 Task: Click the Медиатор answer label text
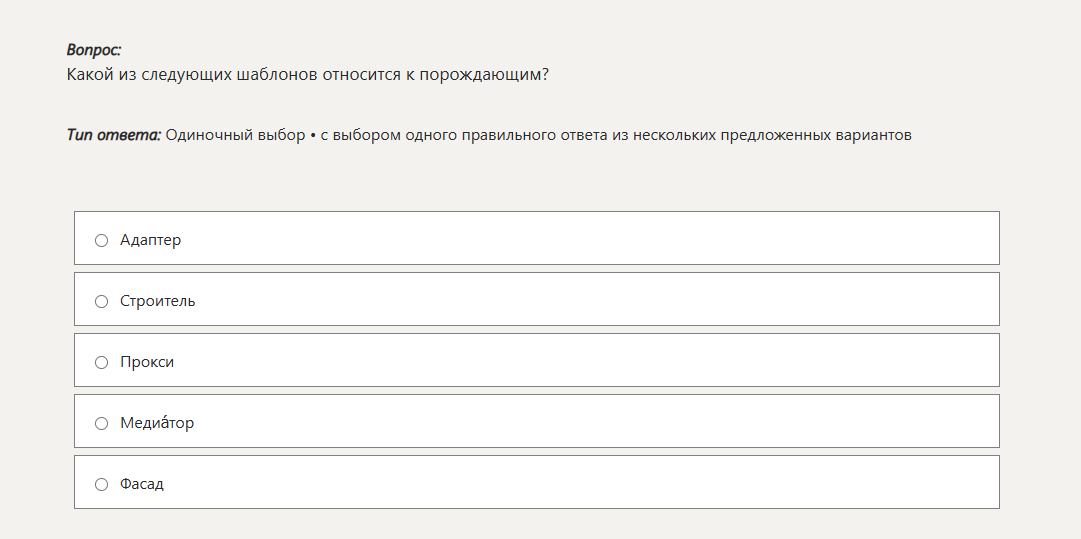[x=157, y=423]
